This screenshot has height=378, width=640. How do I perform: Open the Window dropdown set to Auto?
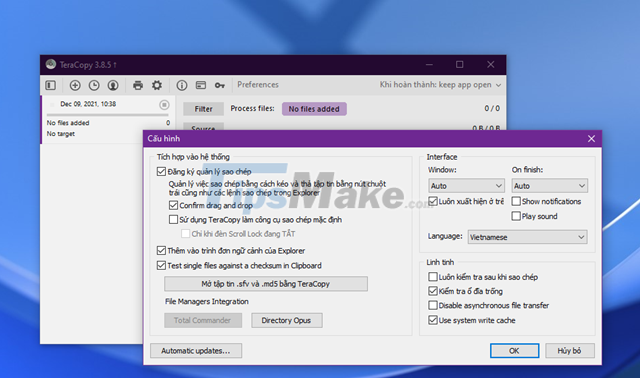[x=466, y=186]
